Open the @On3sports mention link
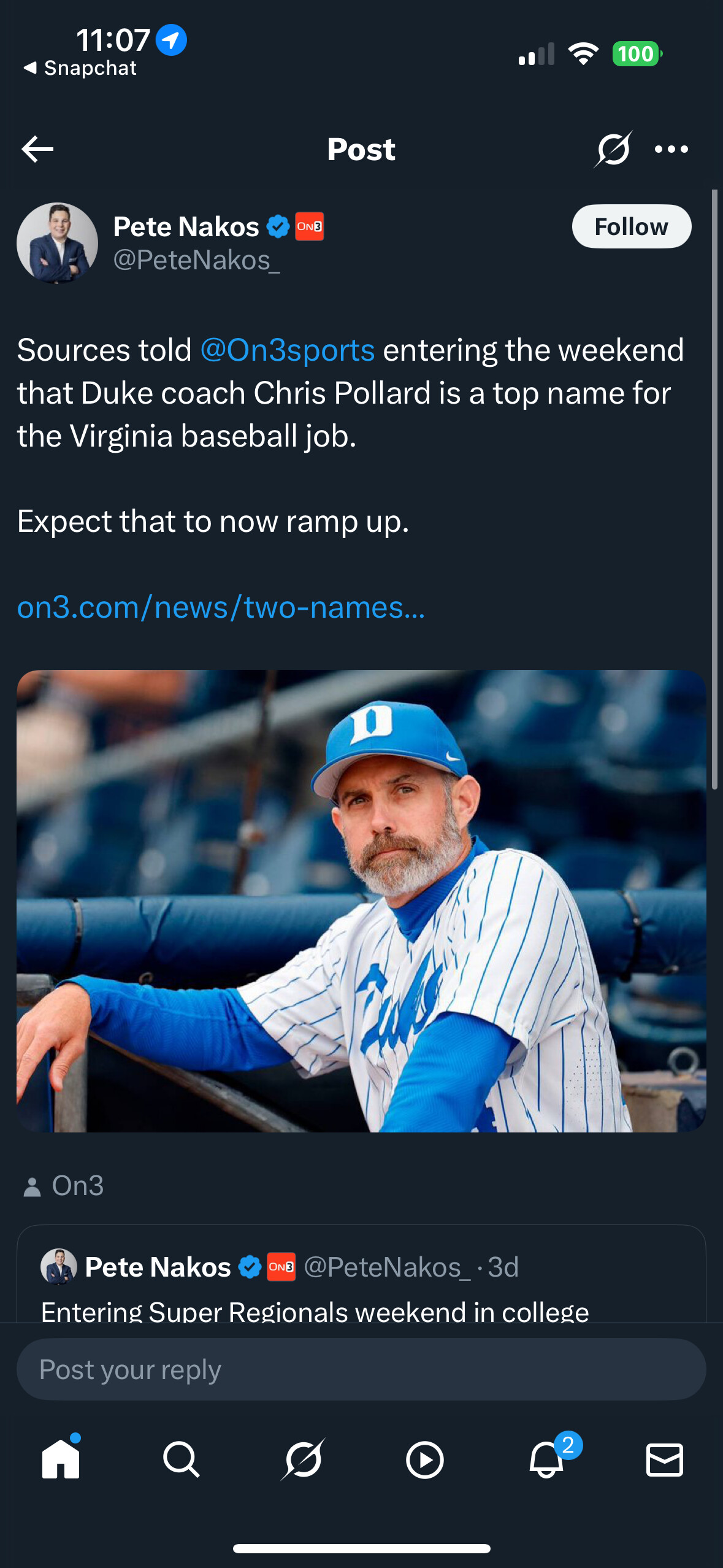 pyautogui.click(x=287, y=350)
